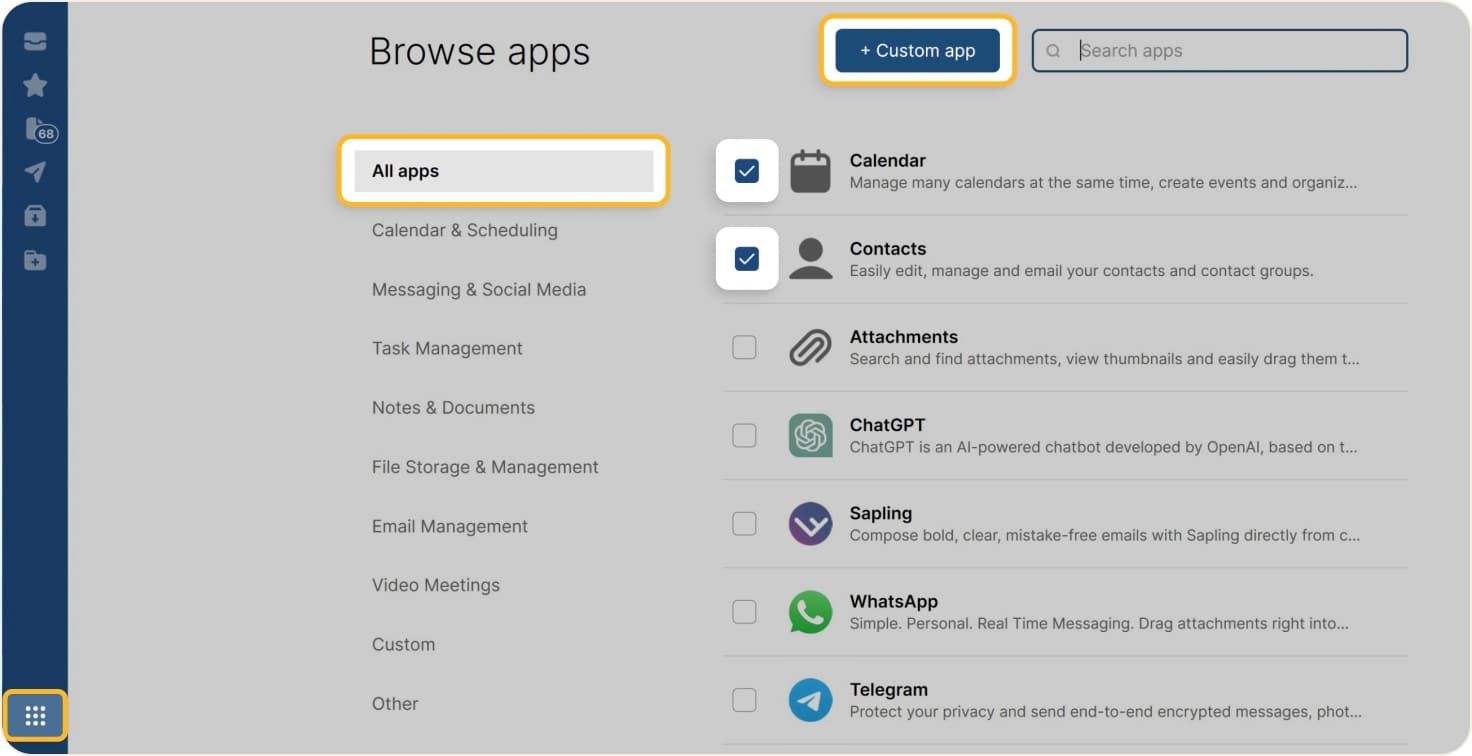Click the ChatGPT description text
The height and width of the screenshot is (756, 1472).
pos(1104,447)
